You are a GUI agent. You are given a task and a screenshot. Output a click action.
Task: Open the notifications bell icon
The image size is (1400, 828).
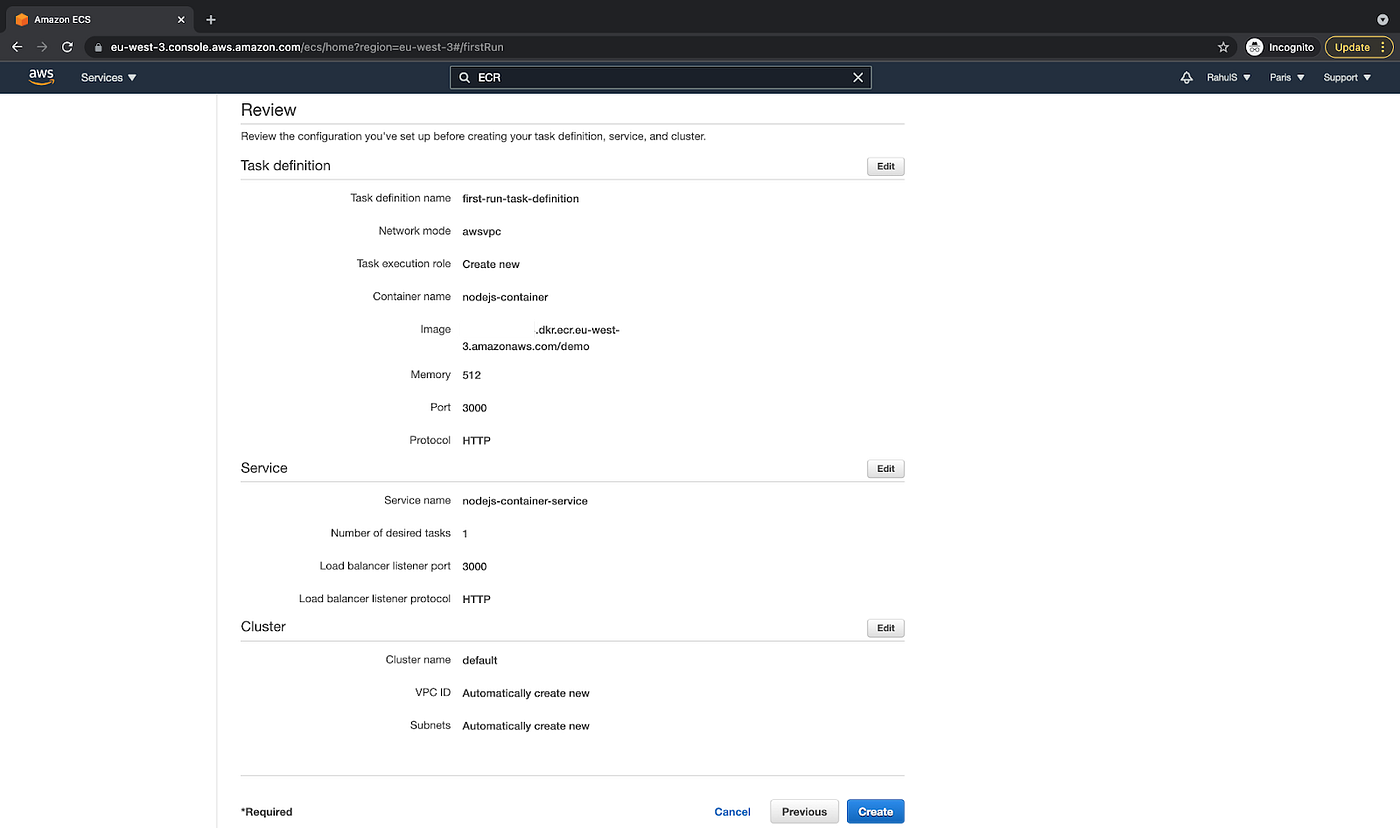1186,77
